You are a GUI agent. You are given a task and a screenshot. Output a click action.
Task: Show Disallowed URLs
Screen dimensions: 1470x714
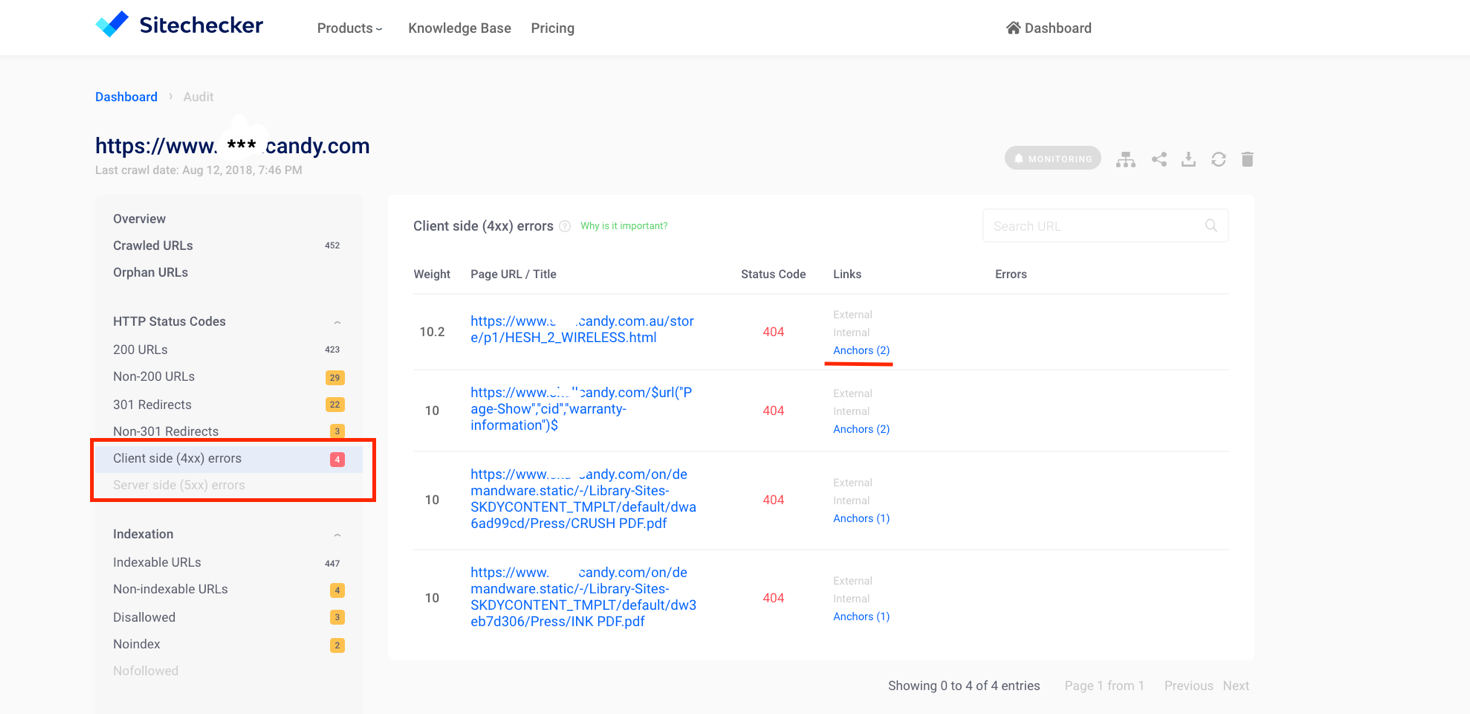pos(144,618)
